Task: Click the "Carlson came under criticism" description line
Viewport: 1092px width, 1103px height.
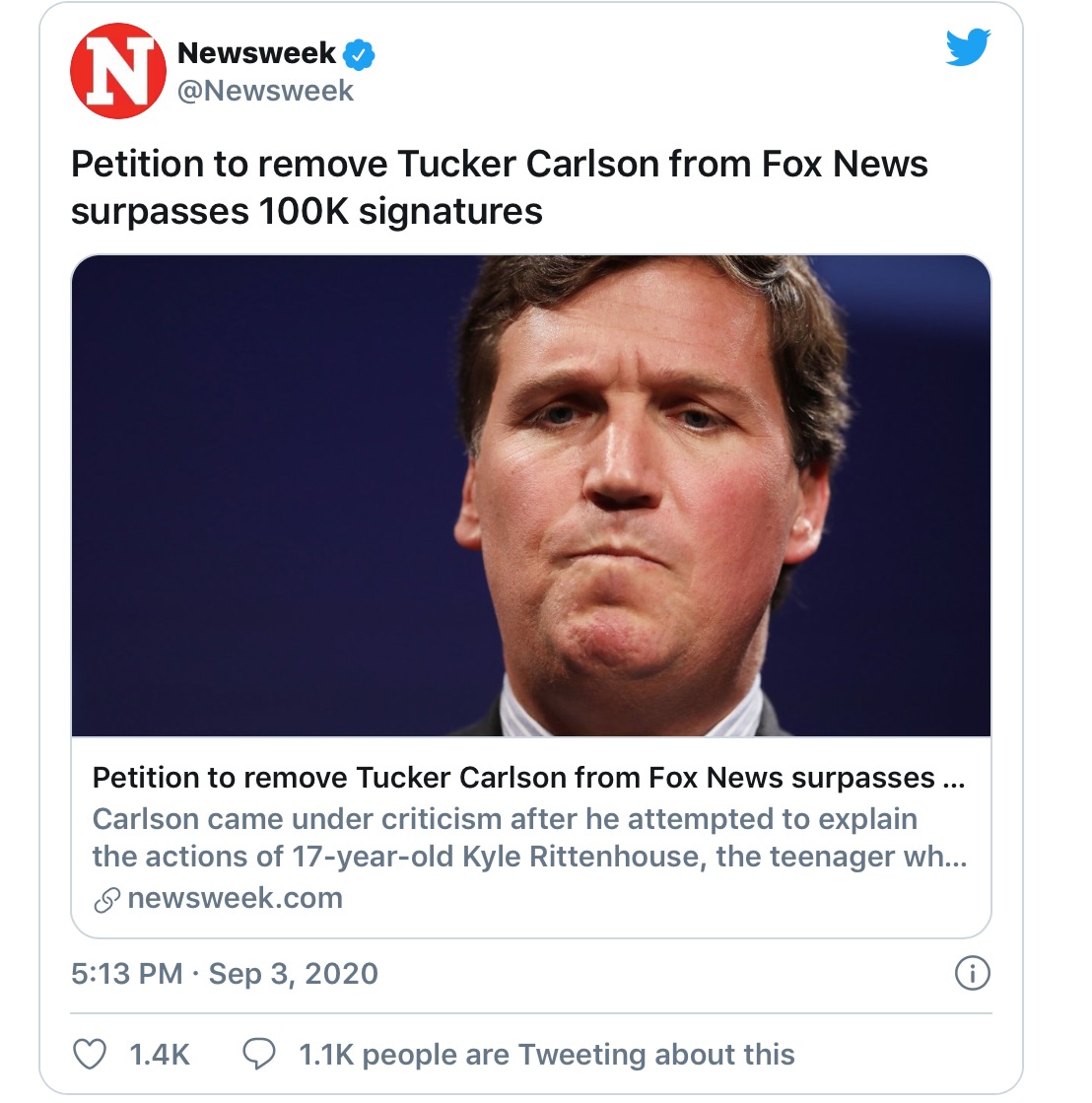Action: click(505, 819)
